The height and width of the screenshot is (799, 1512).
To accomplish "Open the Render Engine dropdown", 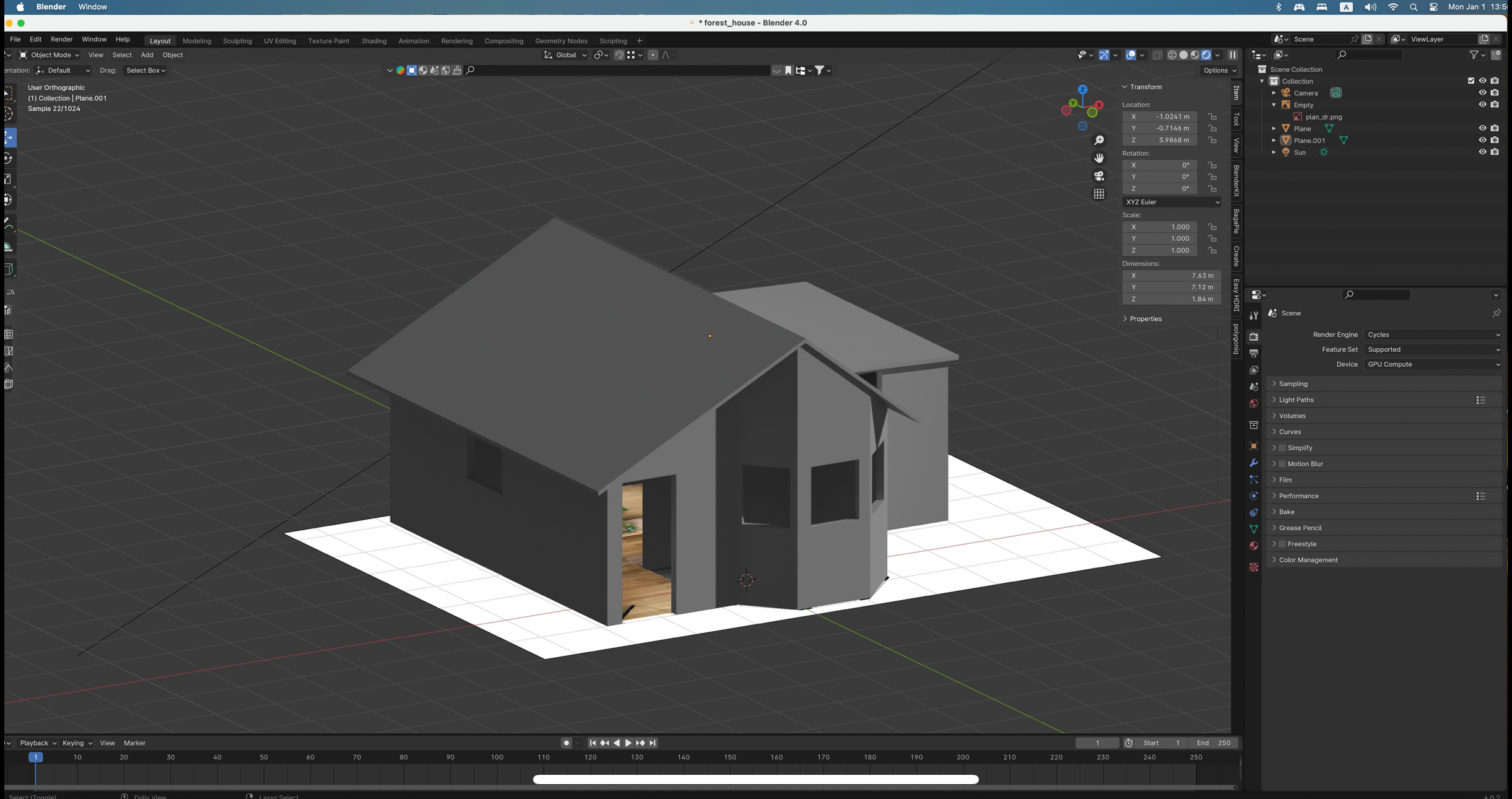I will tap(1433, 334).
